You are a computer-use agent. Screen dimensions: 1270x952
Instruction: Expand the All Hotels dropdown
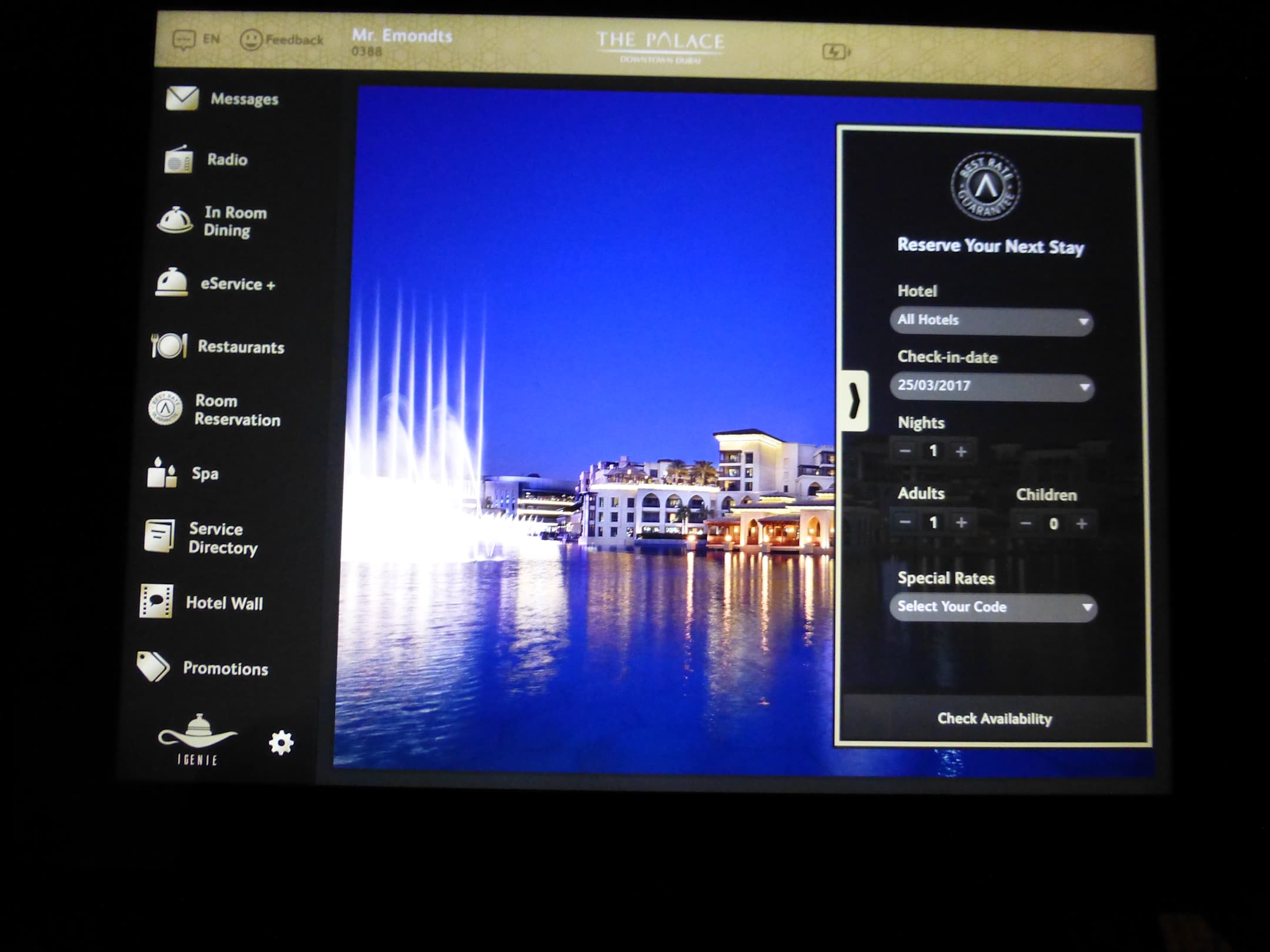pos(991,321)
